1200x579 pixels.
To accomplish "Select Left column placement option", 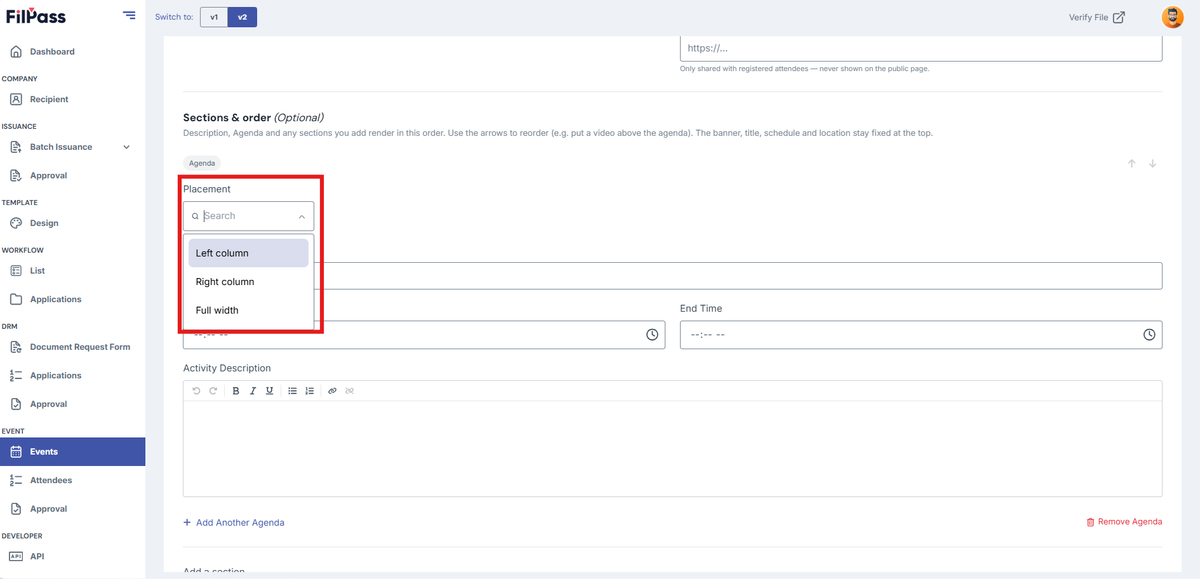I will click(248, 253).
